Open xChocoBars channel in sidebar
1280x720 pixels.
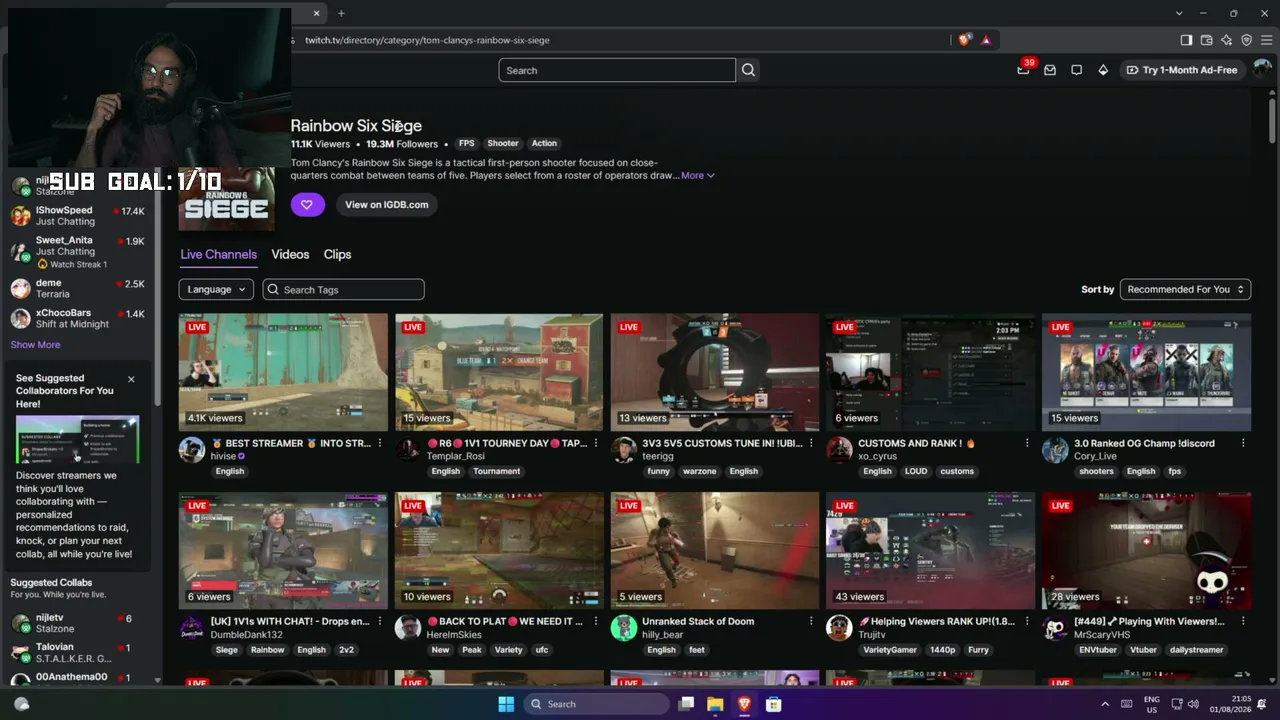tap(78, 319)
